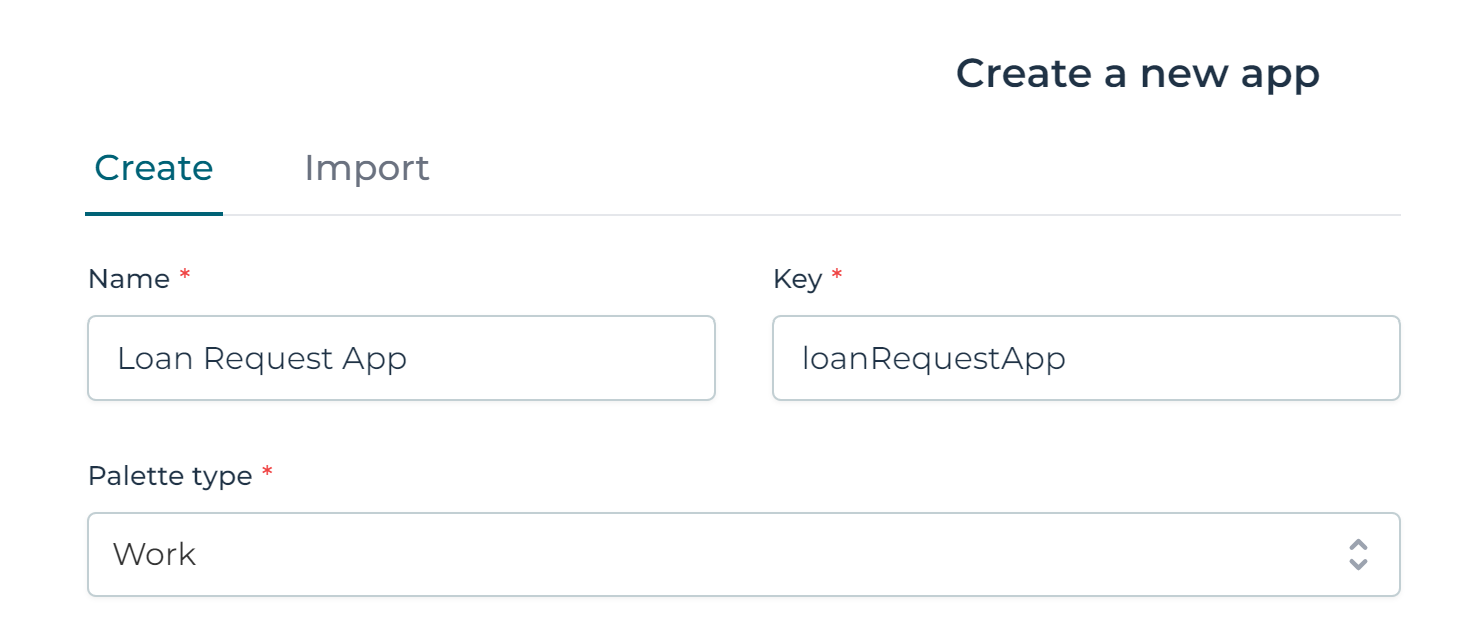The image size is (1457, 640).
Task: Click the Name field label
Action: [x=129, y=279]
